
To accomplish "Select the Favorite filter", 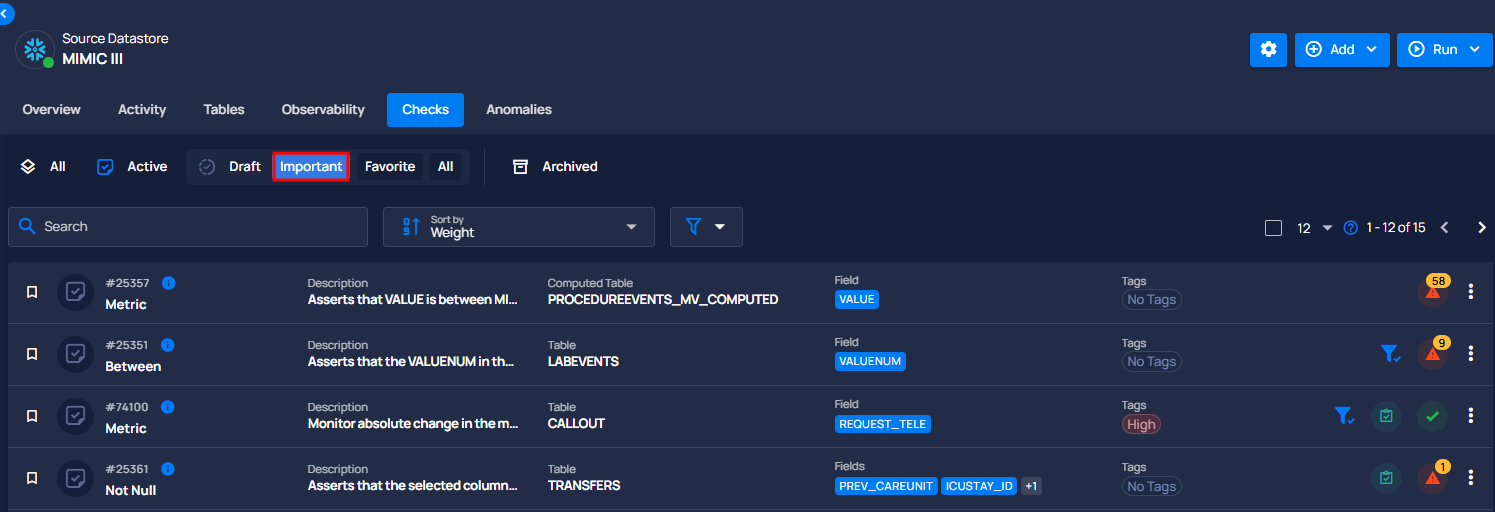I will pos(390,167).
